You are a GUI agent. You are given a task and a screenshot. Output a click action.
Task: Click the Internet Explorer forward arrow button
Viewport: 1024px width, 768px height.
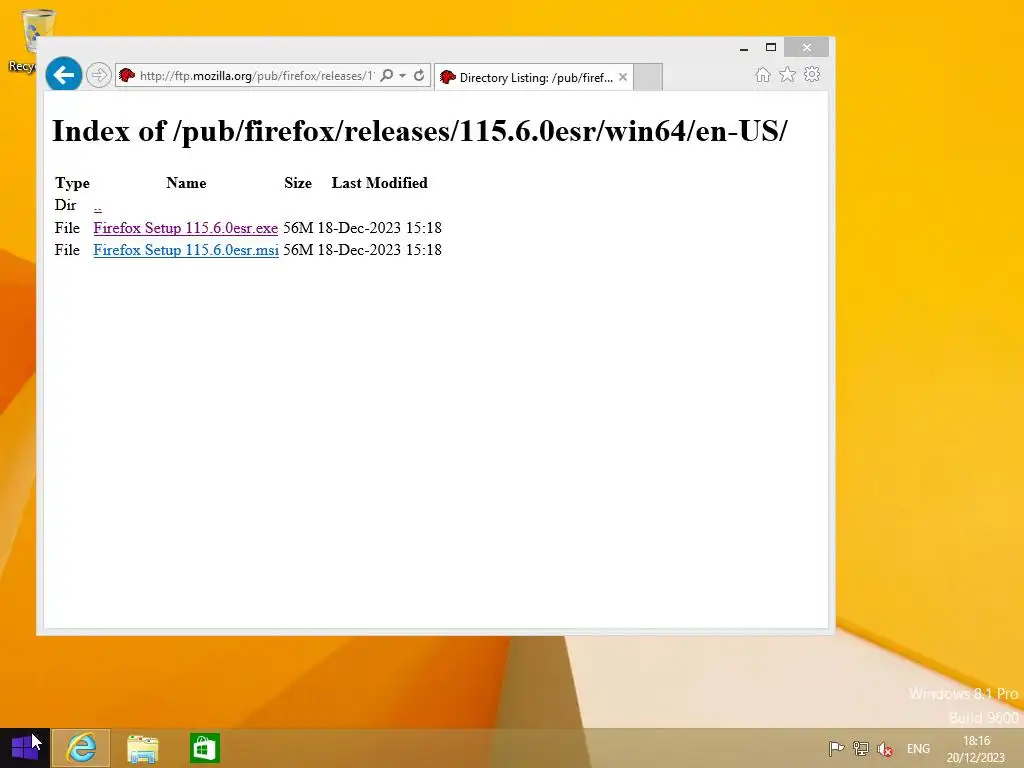point(99,75)
